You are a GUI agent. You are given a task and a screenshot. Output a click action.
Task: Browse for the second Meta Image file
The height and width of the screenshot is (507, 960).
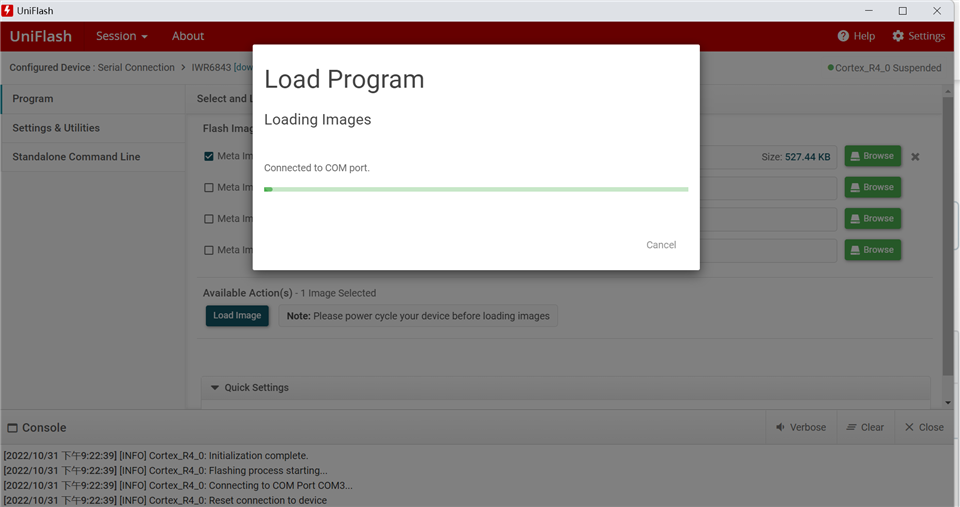point(872,187)
